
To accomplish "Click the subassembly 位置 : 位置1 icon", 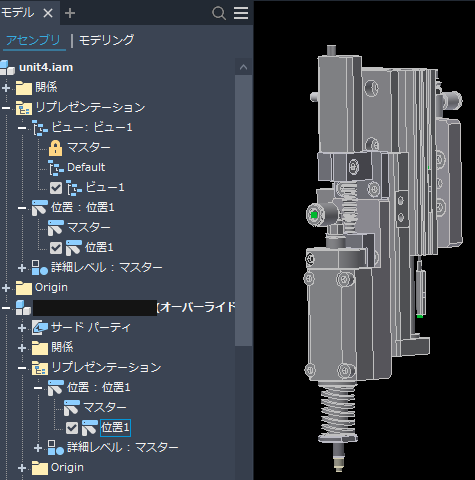I will 56,388.
